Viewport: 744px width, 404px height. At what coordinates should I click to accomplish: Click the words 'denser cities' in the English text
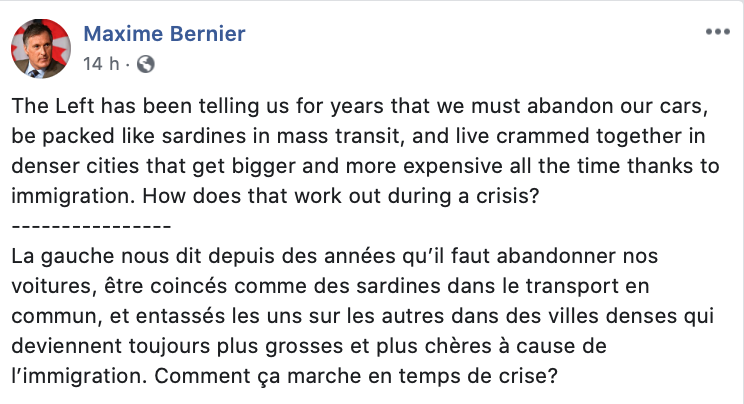(x=75, y=166)
